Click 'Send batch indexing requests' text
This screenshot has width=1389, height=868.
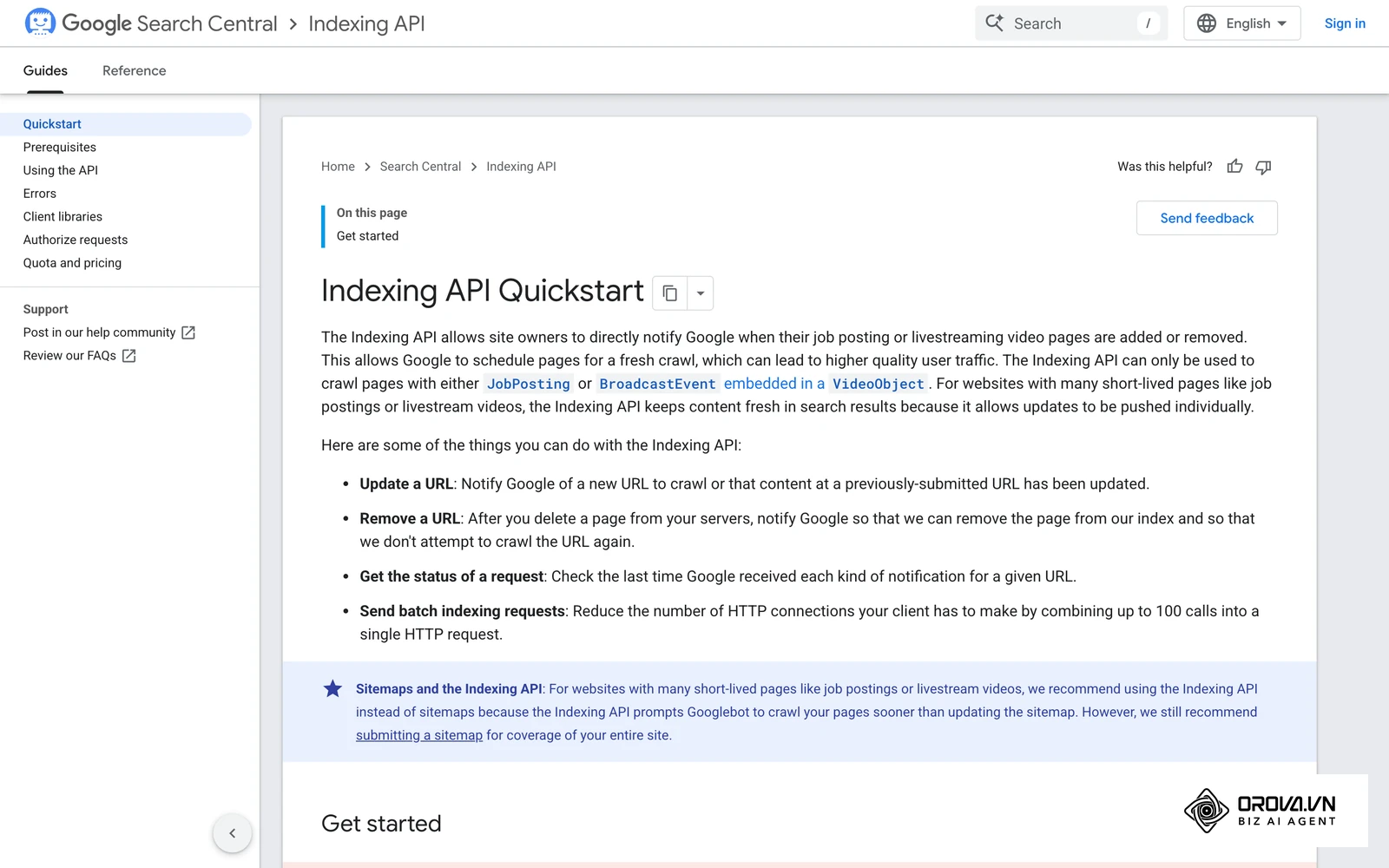tap(463, 611)
